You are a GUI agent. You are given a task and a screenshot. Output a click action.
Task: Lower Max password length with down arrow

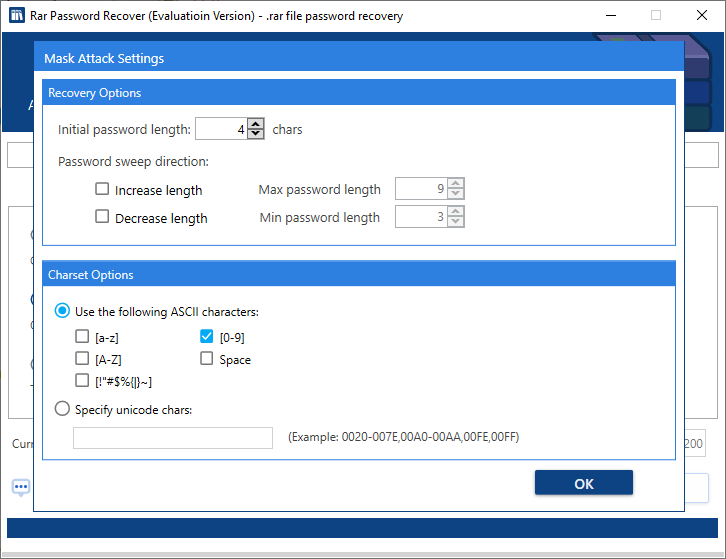456,194
